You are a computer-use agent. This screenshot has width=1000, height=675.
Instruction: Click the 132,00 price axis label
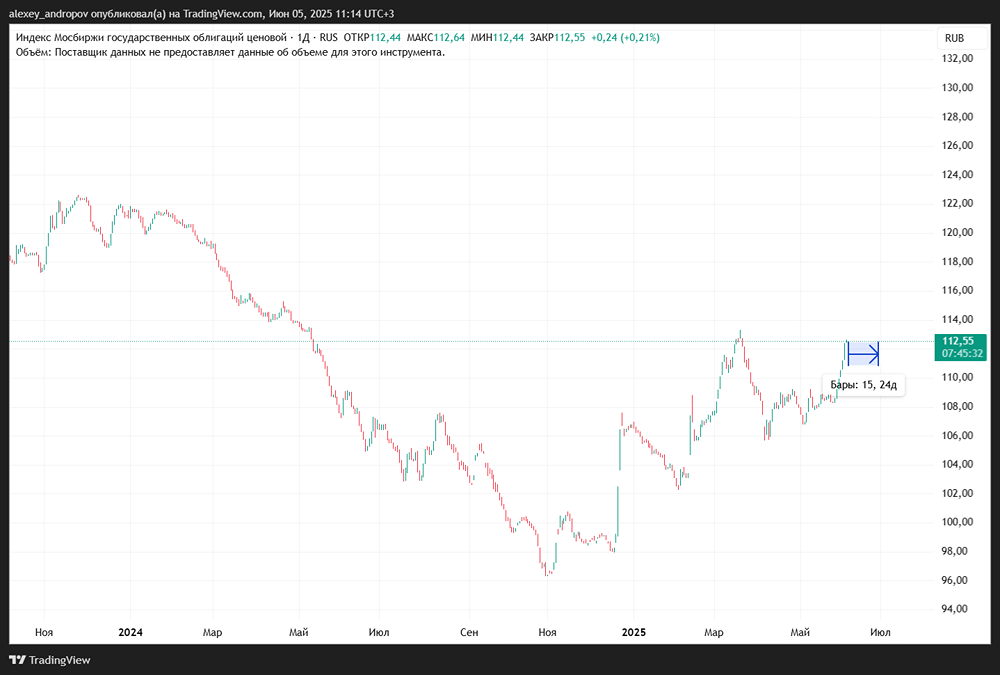click(x=957, y=59)
